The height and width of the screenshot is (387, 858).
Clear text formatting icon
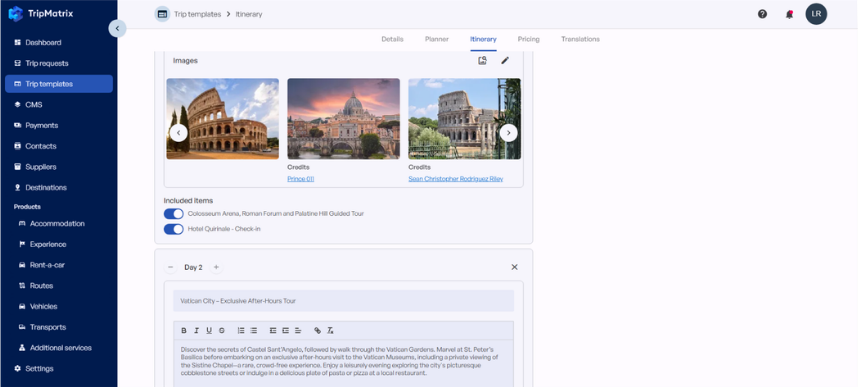330,331
